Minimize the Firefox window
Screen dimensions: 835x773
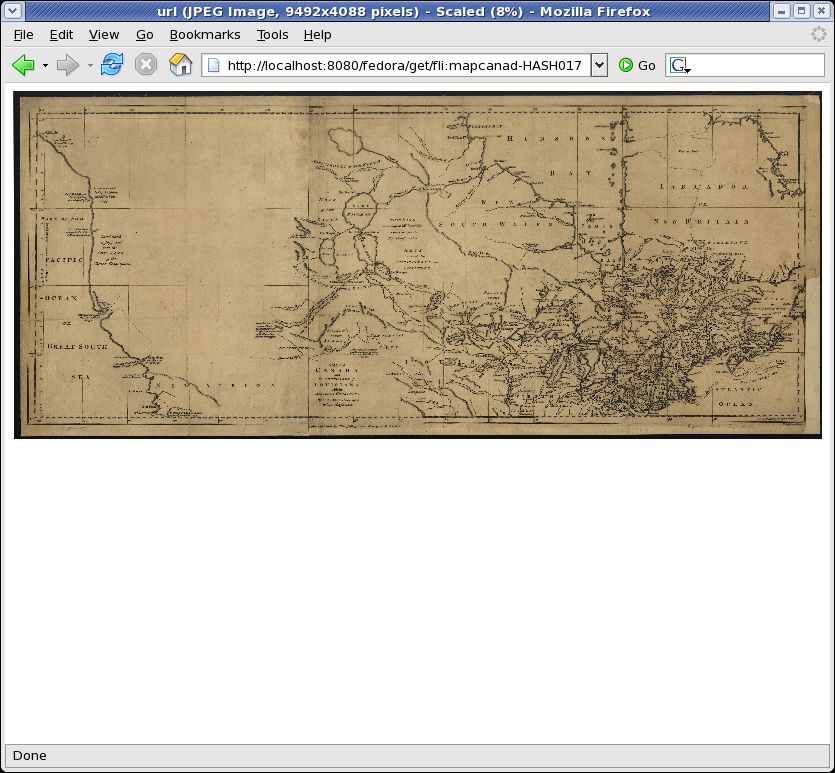point(781,11)
